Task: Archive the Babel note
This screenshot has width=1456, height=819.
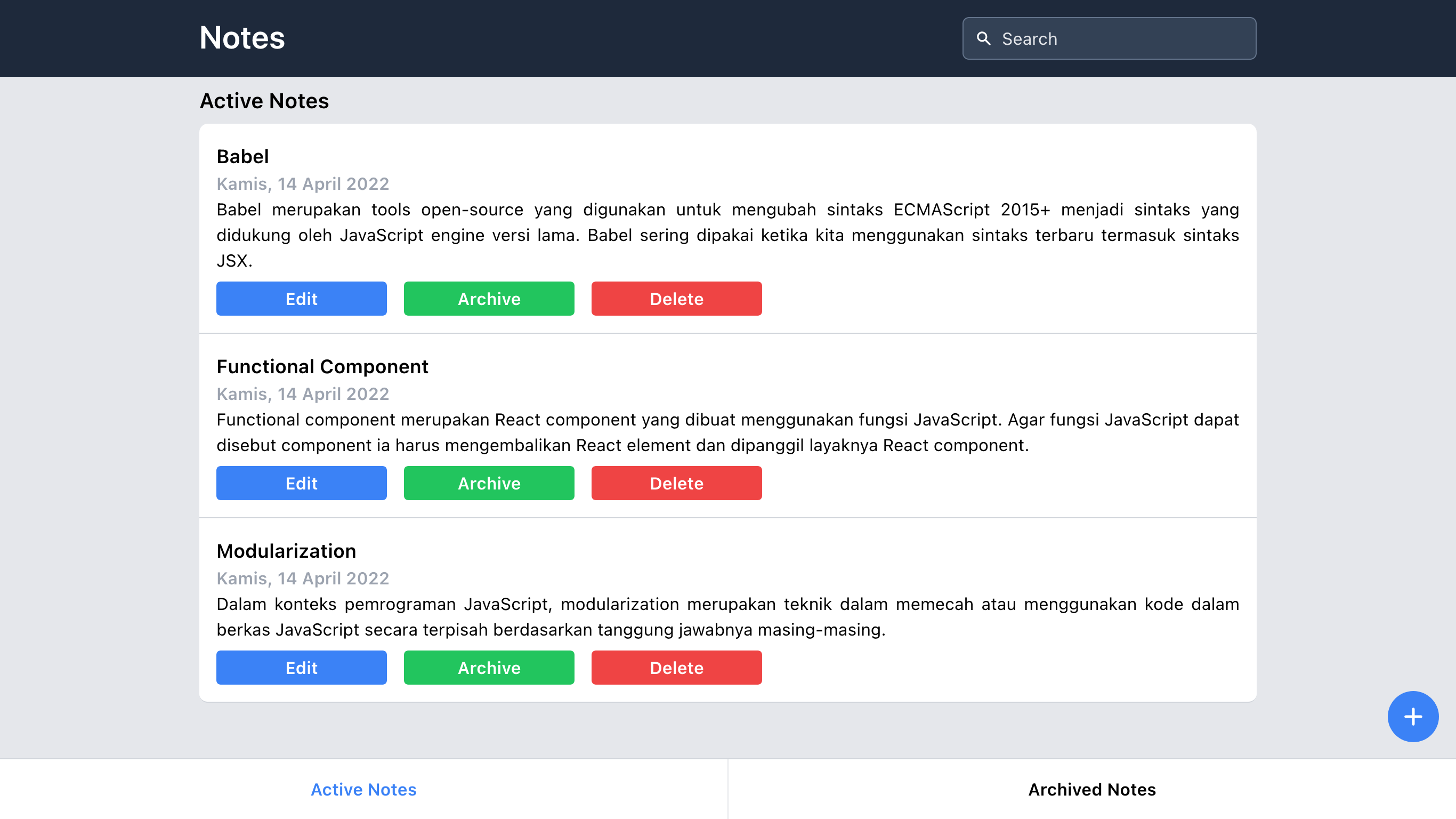Action: point(489,299)
